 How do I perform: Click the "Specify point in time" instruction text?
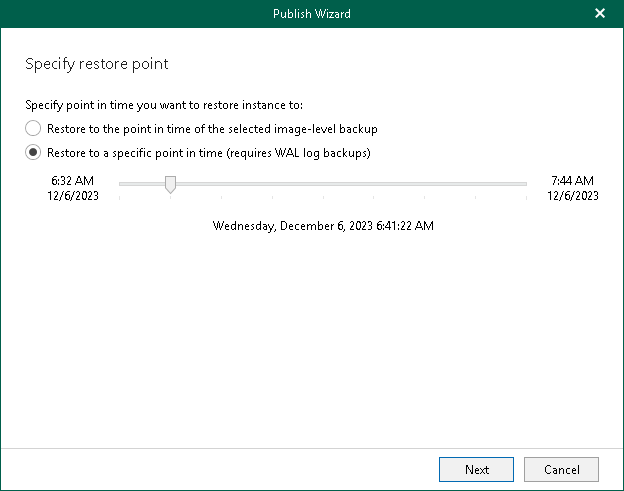[163, 105]
